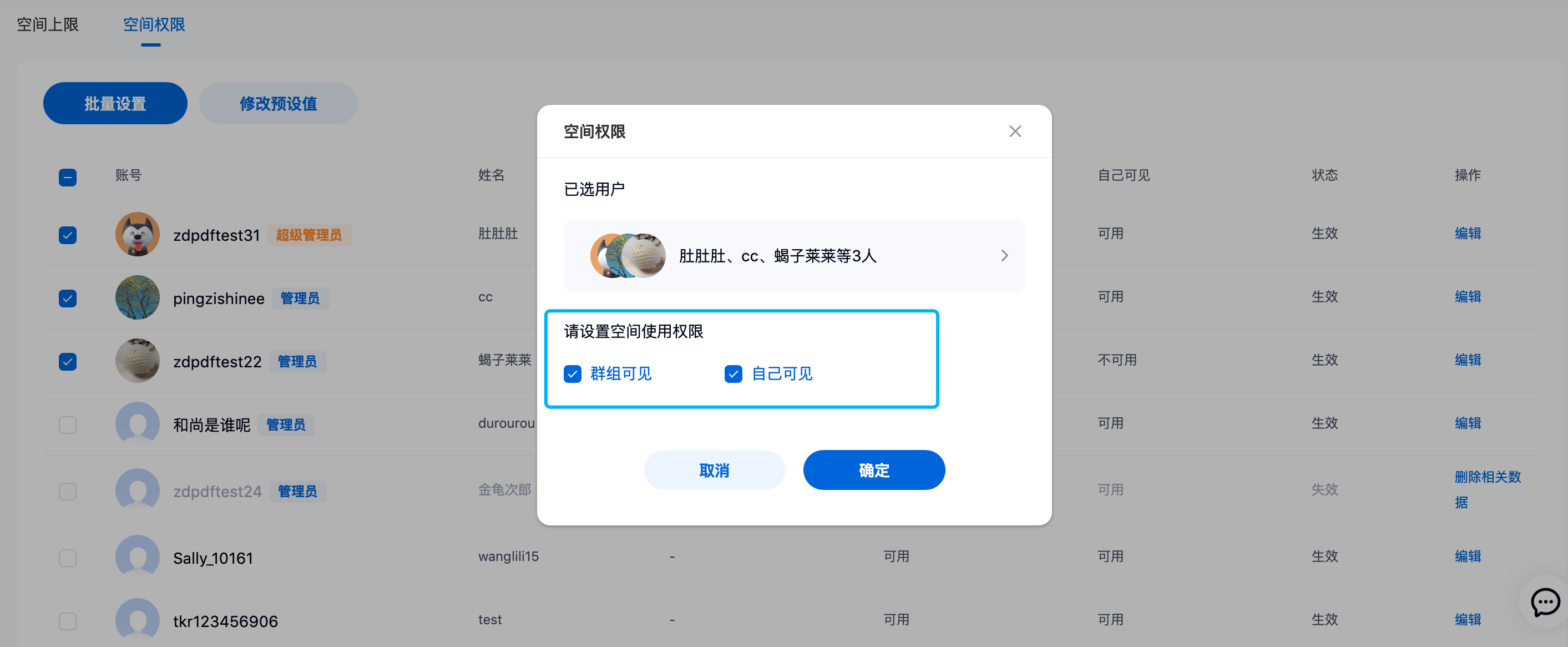Click 管理员 badge beside pingzishinee
Image resolution: width=1568 pixels, height=647 pixels.
pos(300,298)
